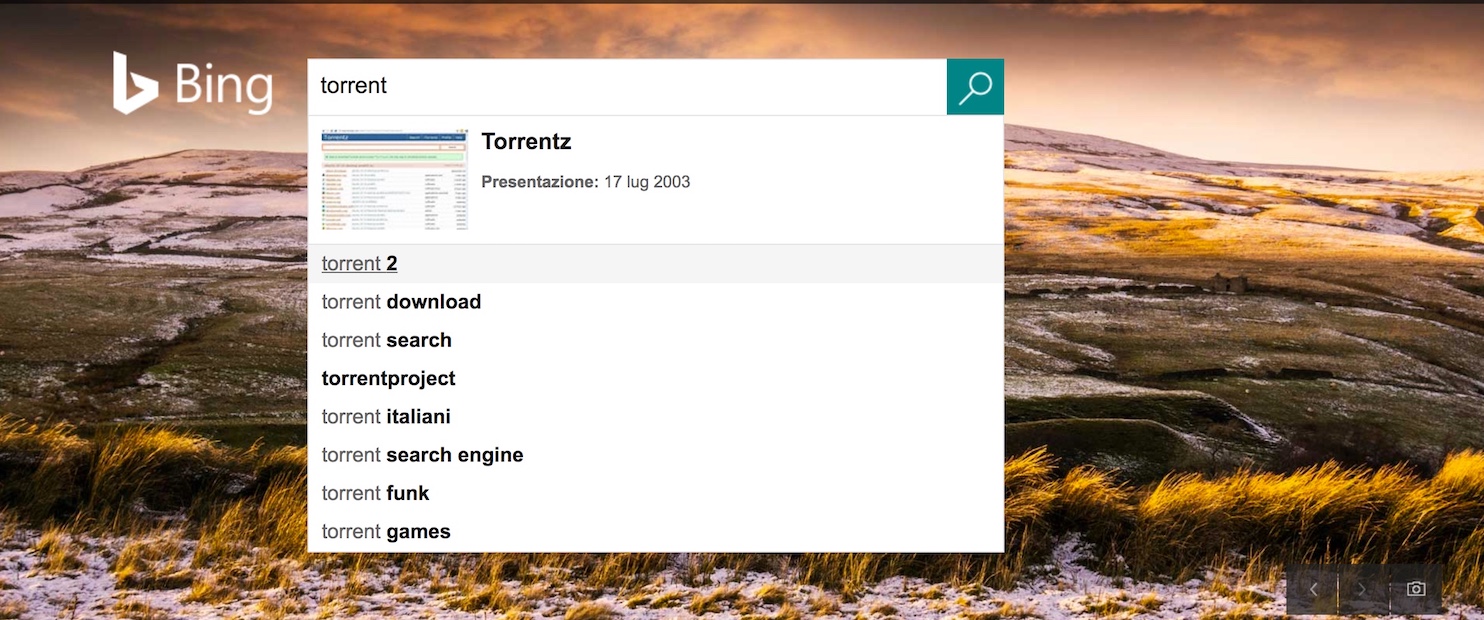Click the magnifying glass search button
Image resolution: width=1484 pixels, height=620 pixels.
point(975,87)
